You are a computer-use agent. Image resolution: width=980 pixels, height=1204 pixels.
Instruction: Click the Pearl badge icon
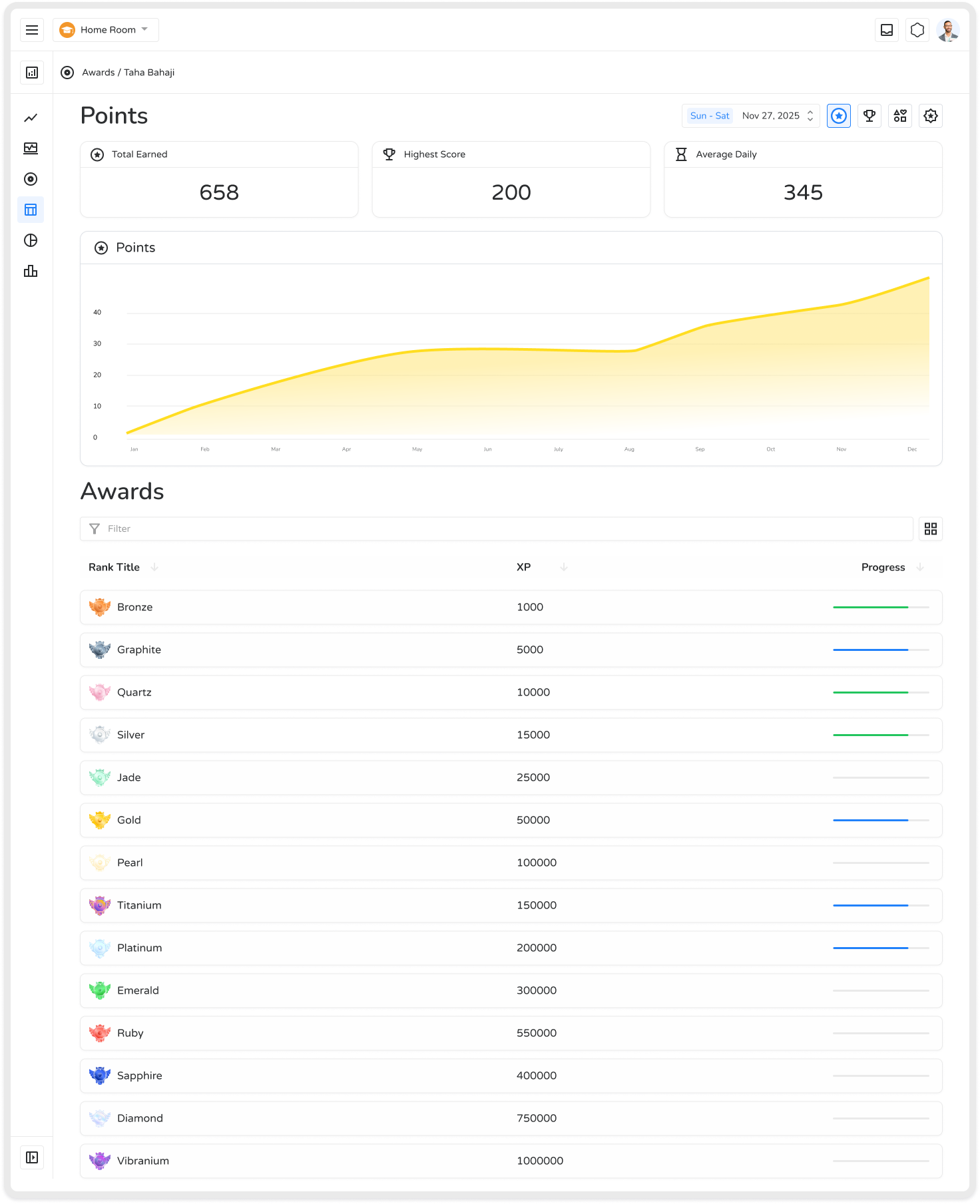click(100, 863)
